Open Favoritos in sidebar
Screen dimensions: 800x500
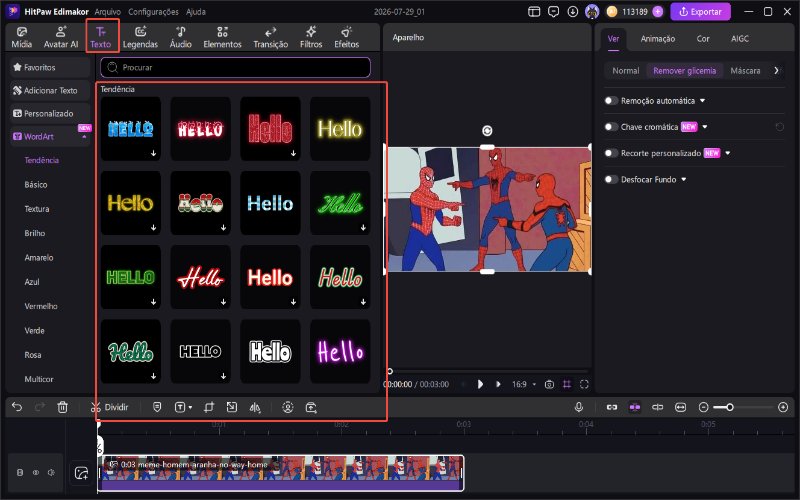[50, 67]
